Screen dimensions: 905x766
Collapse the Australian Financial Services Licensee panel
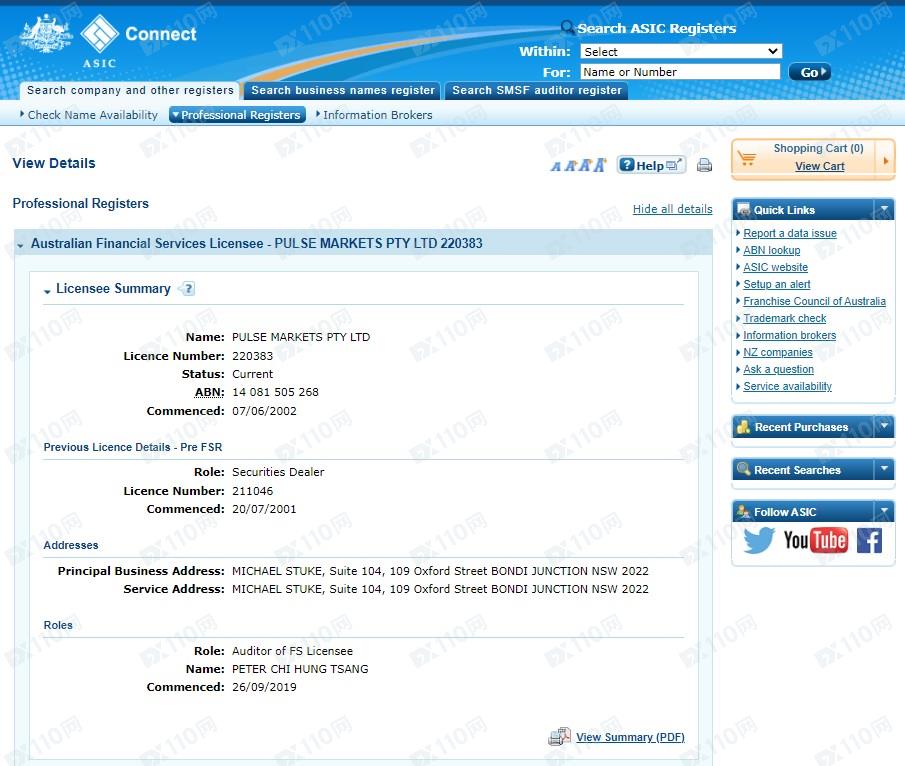click(x=21, y=245)
